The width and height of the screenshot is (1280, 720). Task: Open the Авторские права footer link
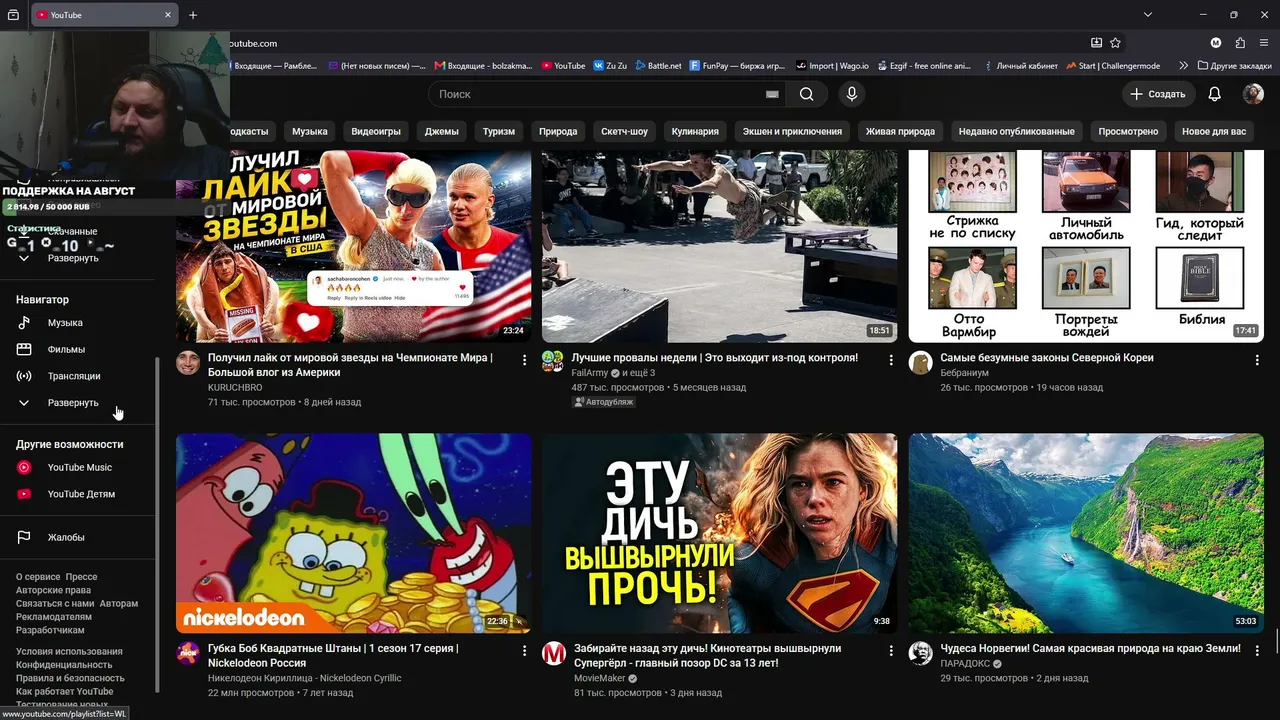pyautogui.click(x=53, y=590)
